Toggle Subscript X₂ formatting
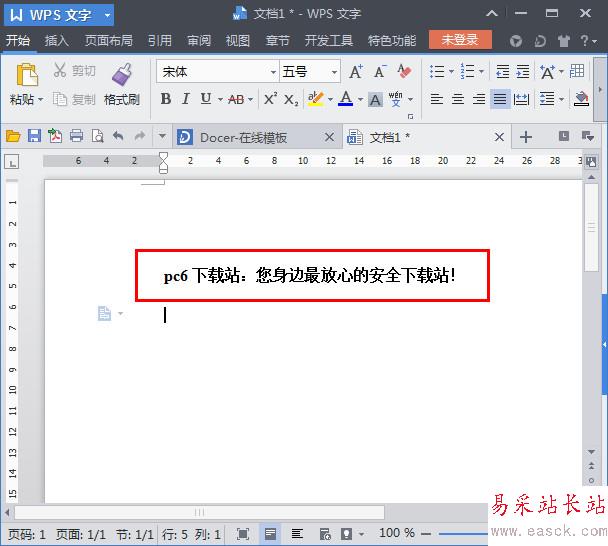 291,100
